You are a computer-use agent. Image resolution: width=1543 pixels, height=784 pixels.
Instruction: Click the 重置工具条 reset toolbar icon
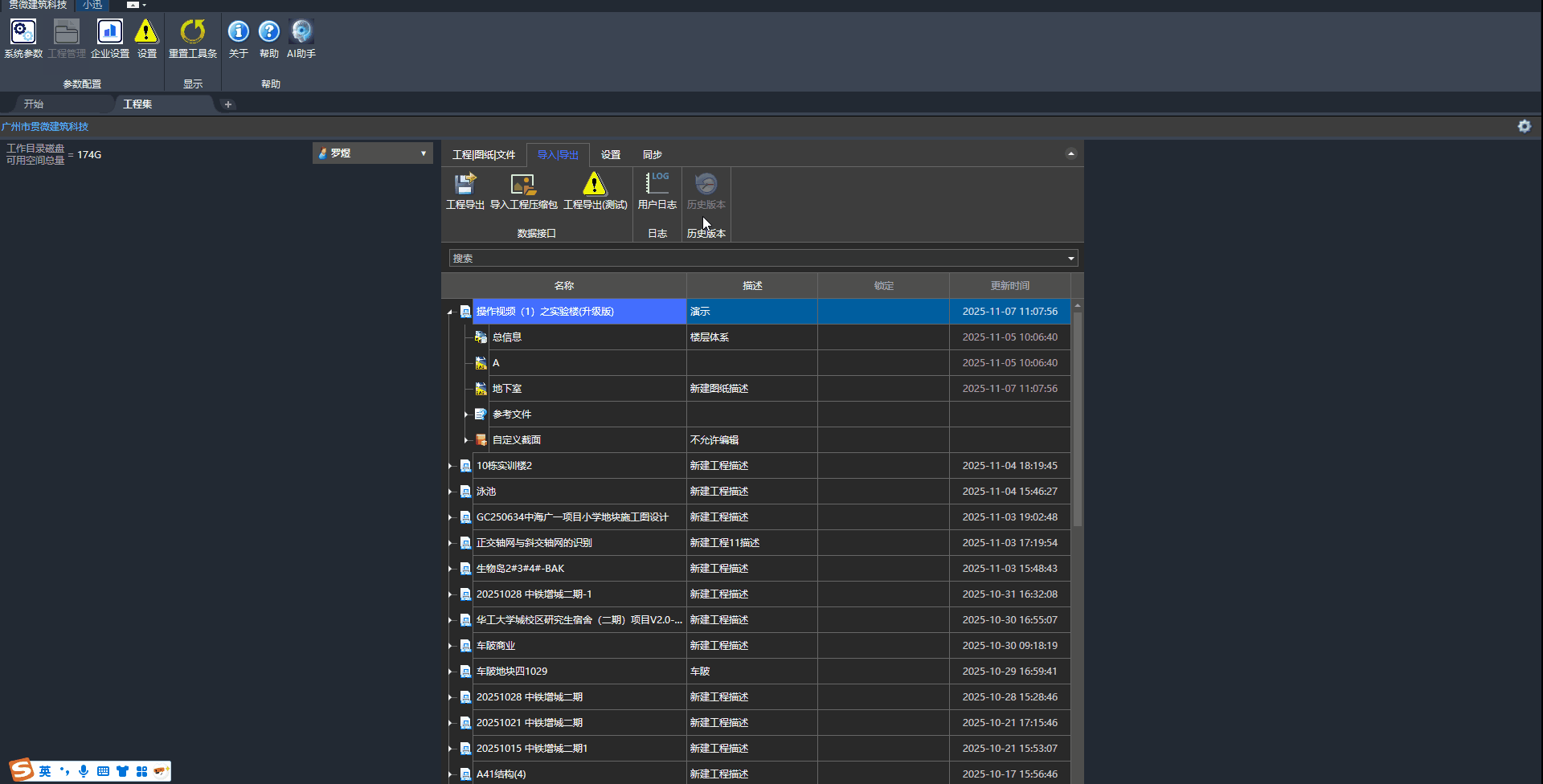(x=193, y=33)
